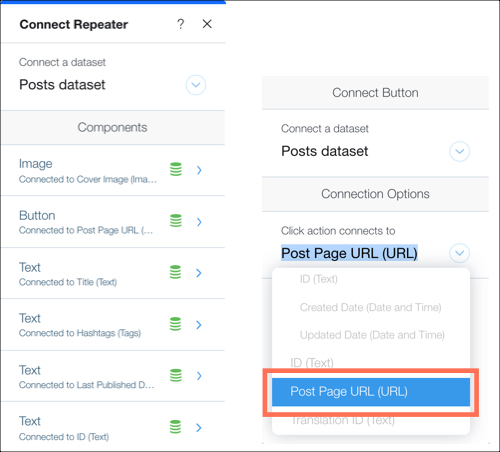This screenshot has width=500, height=452.
Task: Click the database icon for ID text
Action: point(176,427)
